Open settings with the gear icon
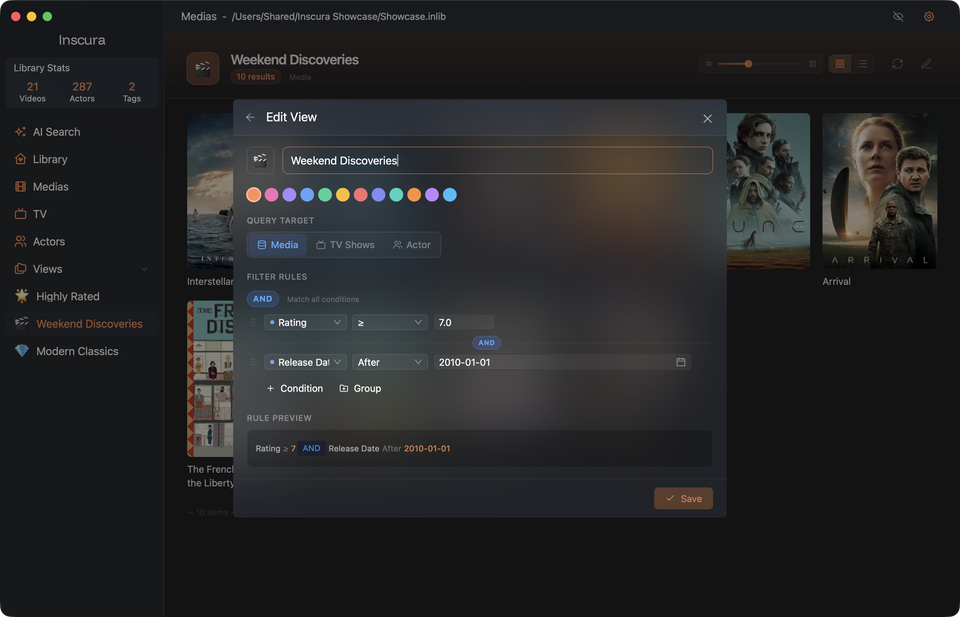 [x=929, y=17]
